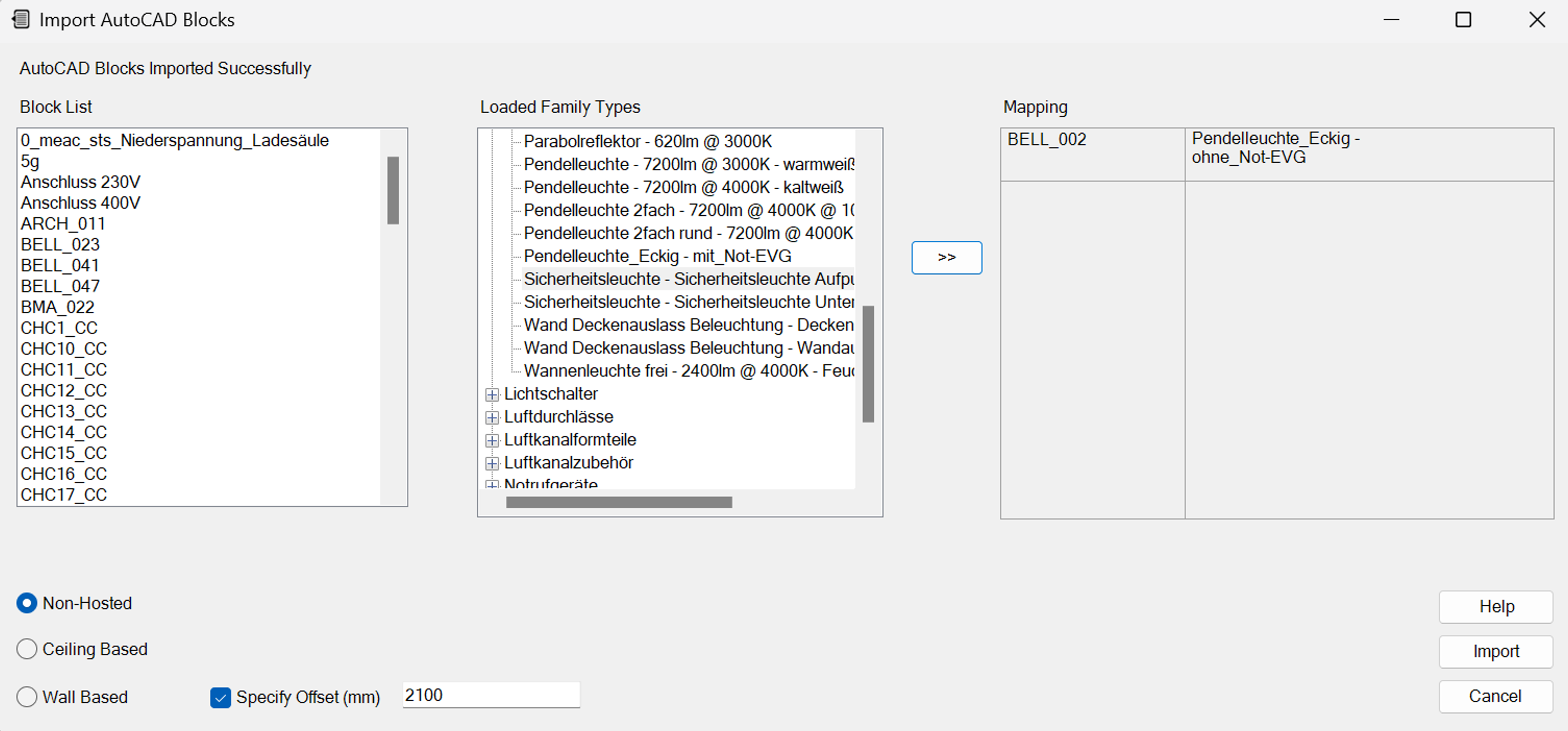
Task: Select BELL_023 in the Block List
Action: tap(60, 244)
